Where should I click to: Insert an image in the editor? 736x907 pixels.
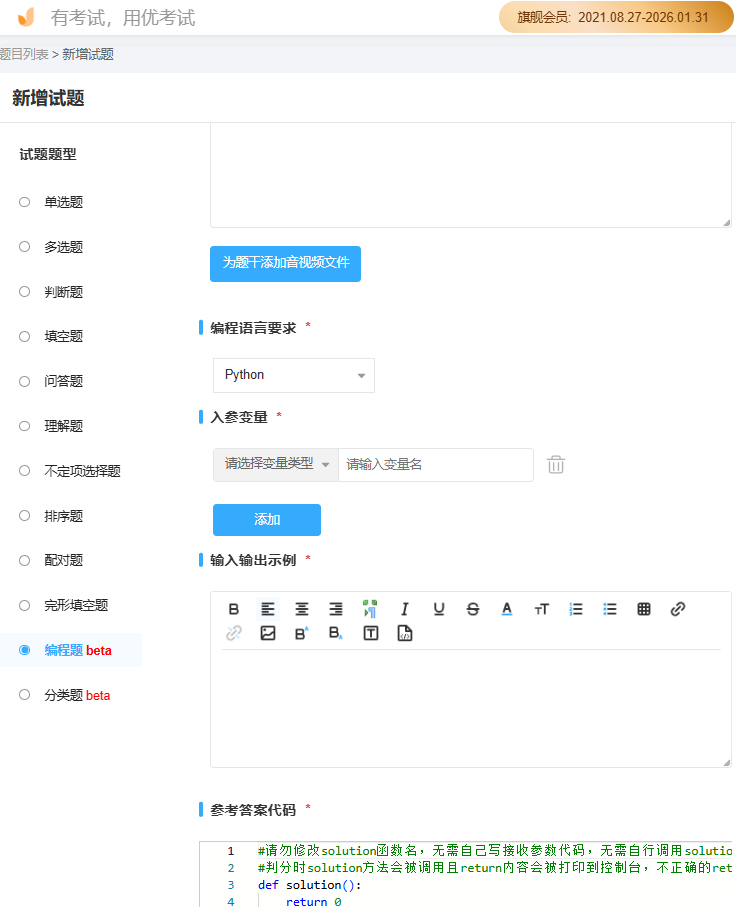pos(268,633)
